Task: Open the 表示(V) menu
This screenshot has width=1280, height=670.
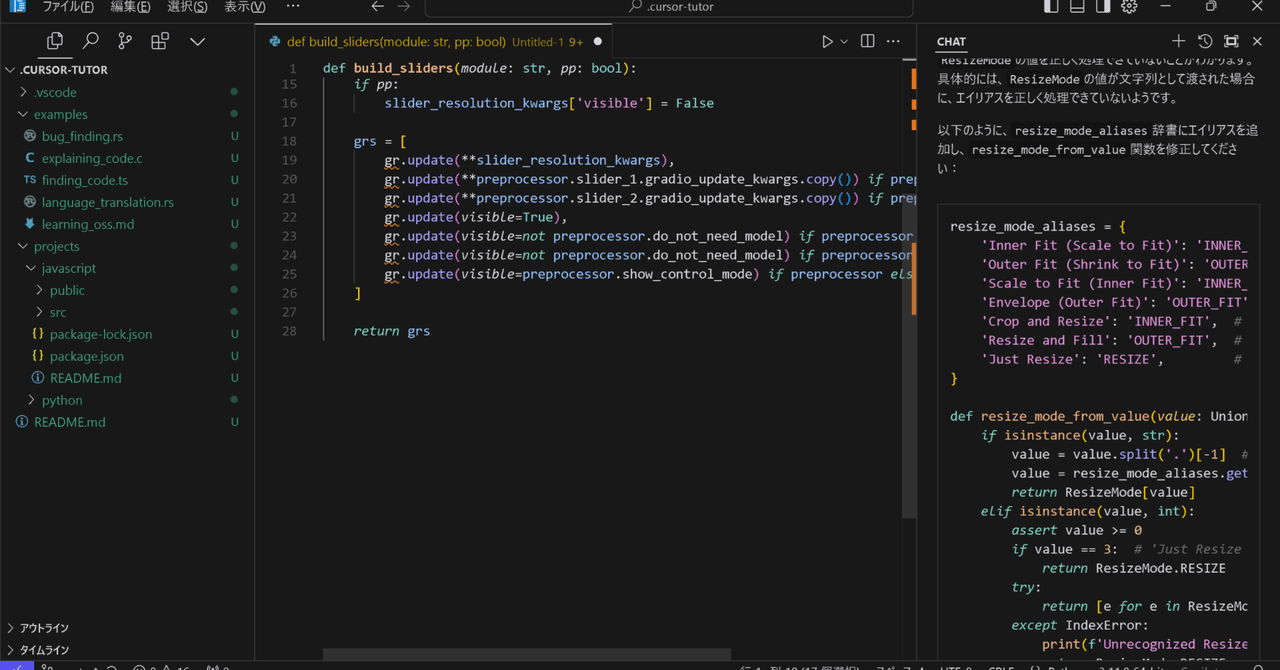Action: click(244, 7)
